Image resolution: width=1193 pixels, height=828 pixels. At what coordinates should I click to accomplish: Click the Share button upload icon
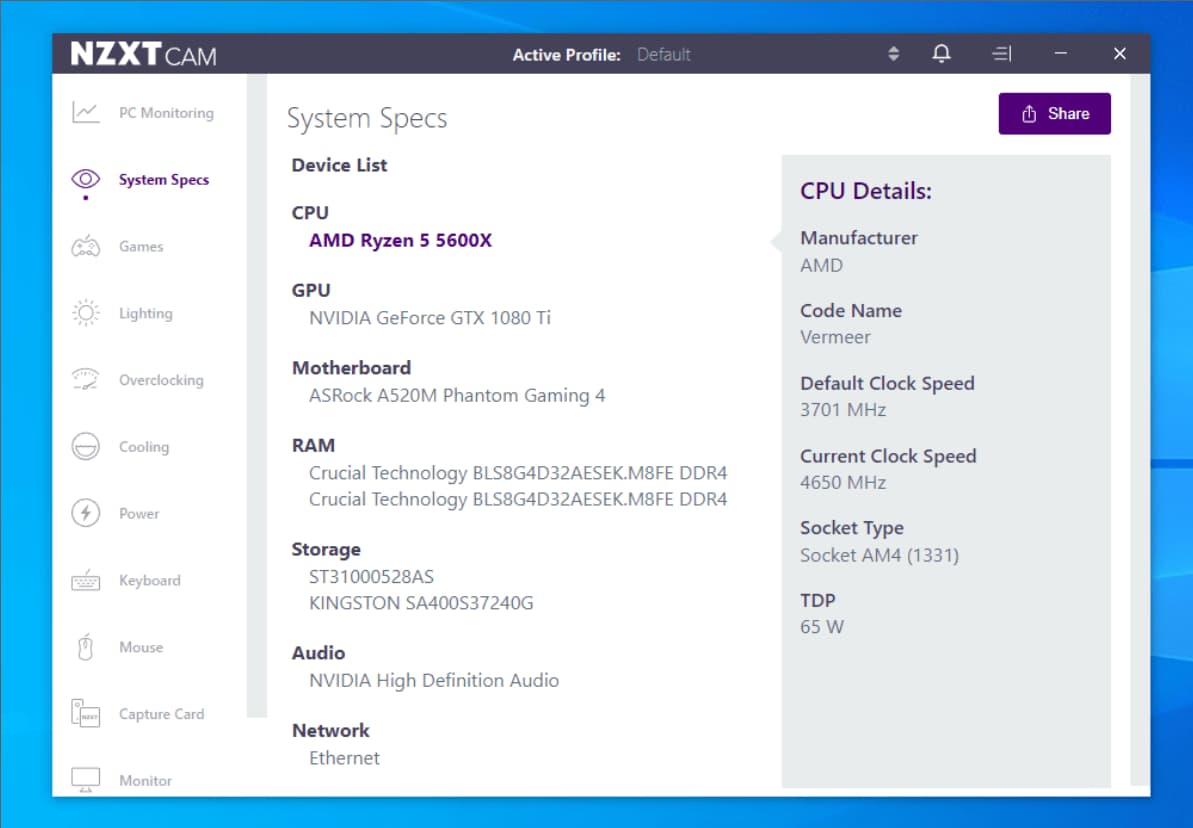pos(1029,113)
